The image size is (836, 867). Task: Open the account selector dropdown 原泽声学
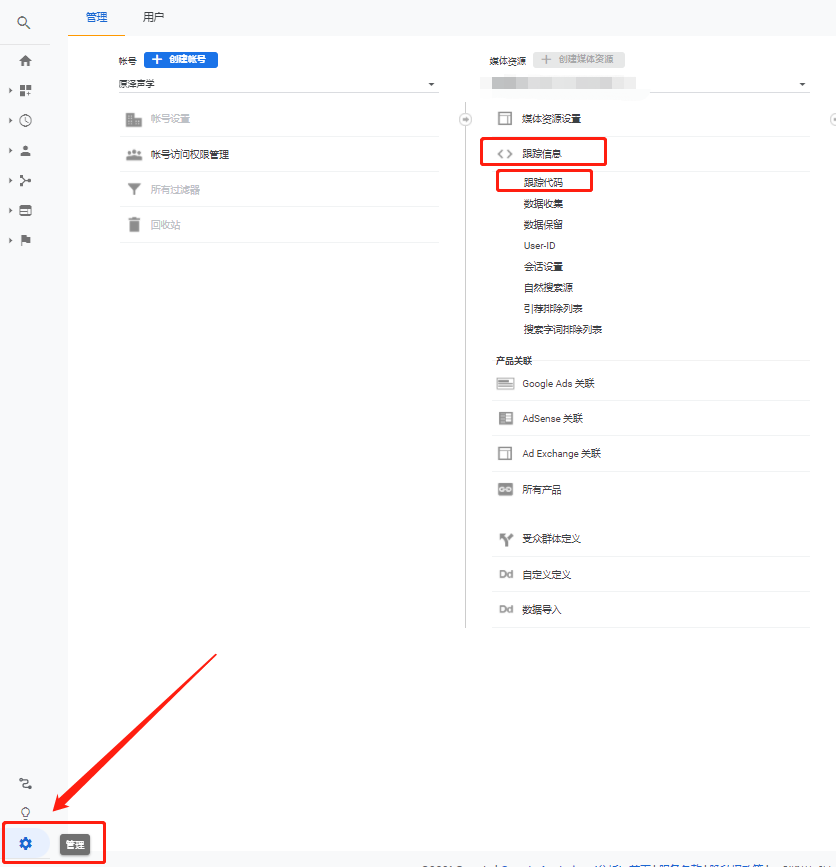[x=278, y=84]
